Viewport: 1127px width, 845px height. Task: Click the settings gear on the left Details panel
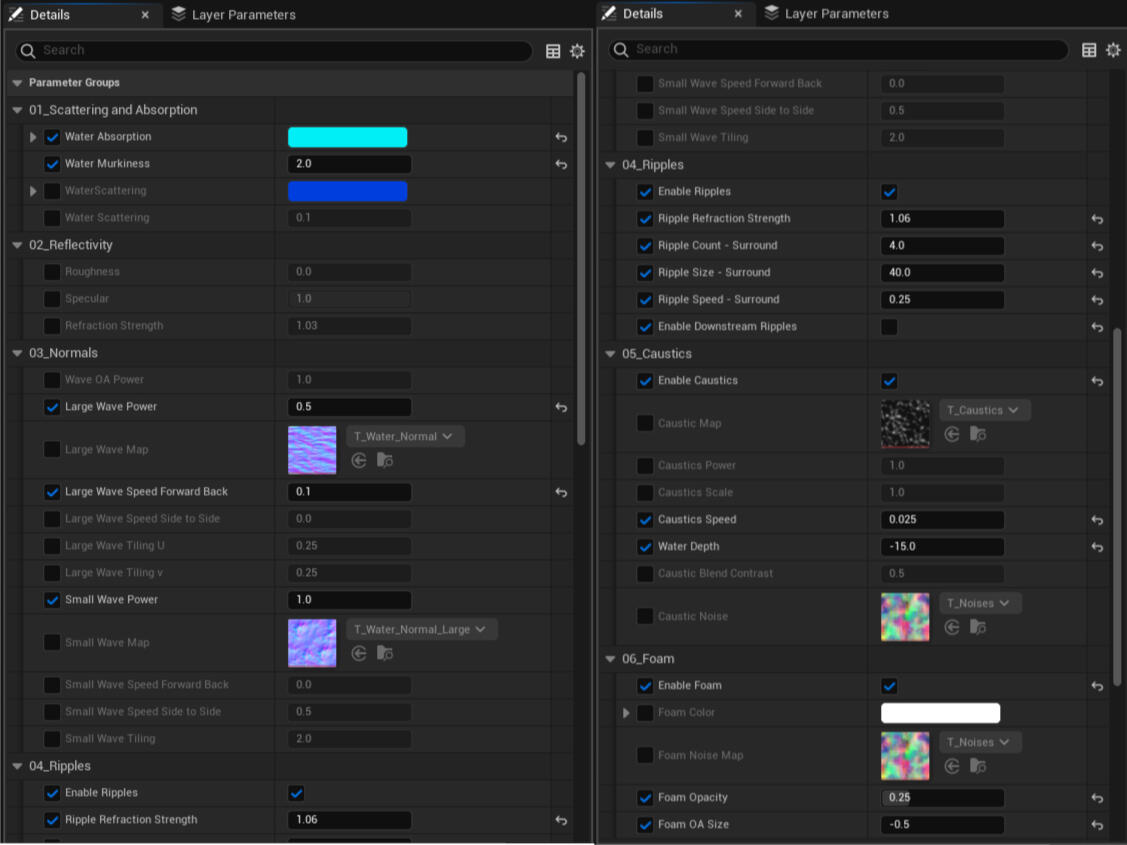point(577,51)
